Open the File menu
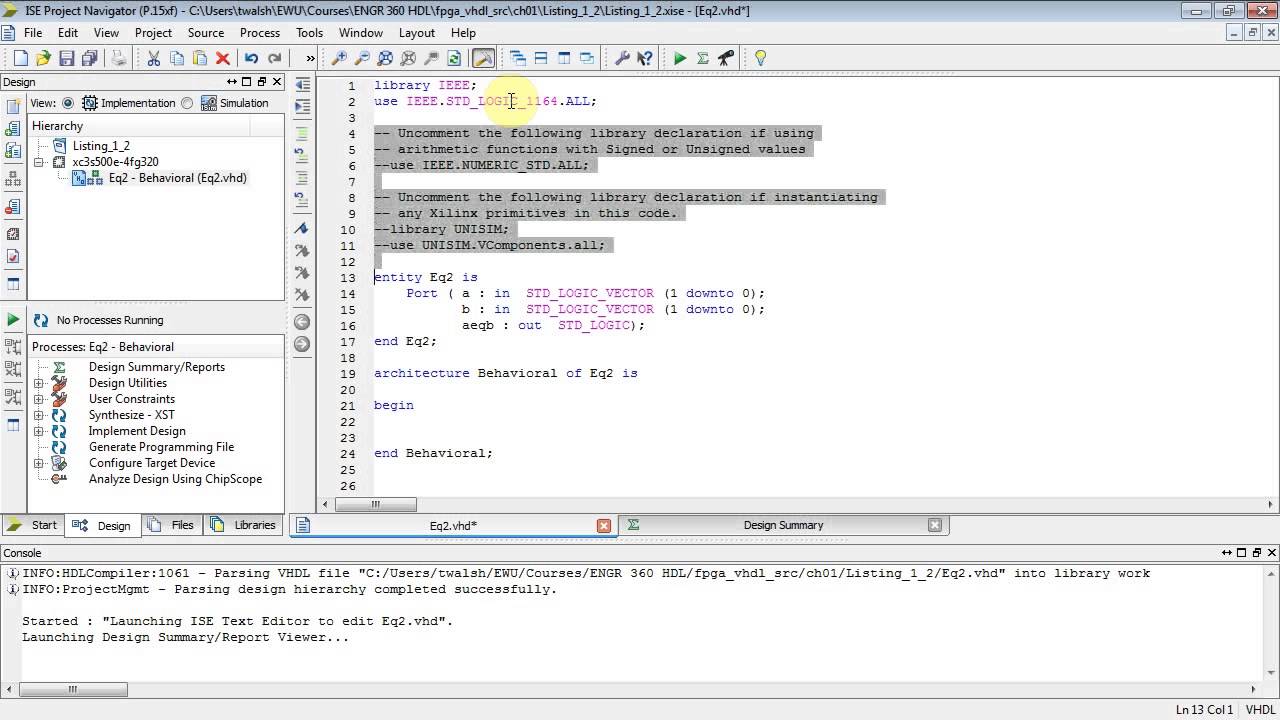This screenshot has width=1280, height=720. click(x=33, y=33)
